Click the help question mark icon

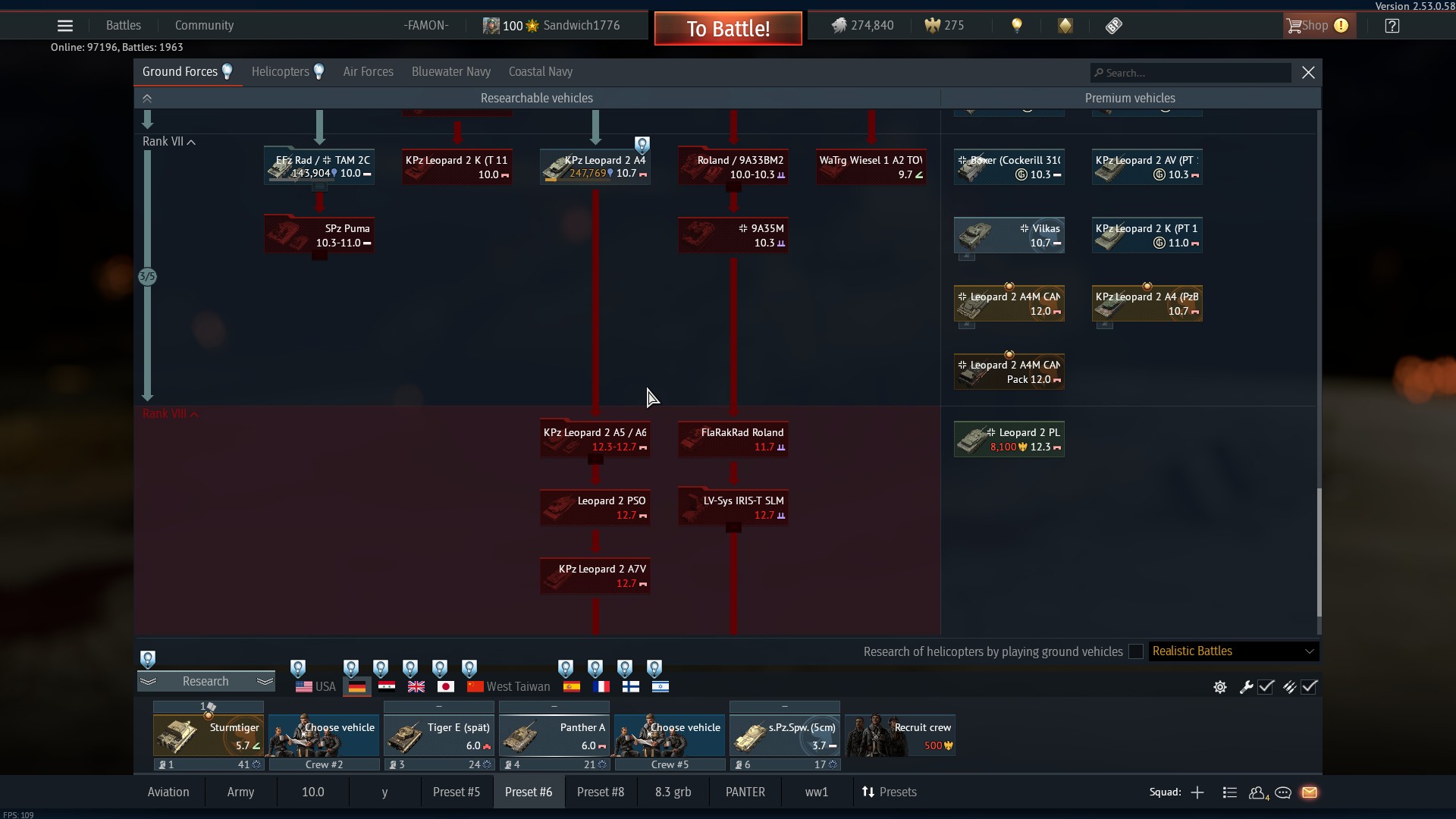1392,26
